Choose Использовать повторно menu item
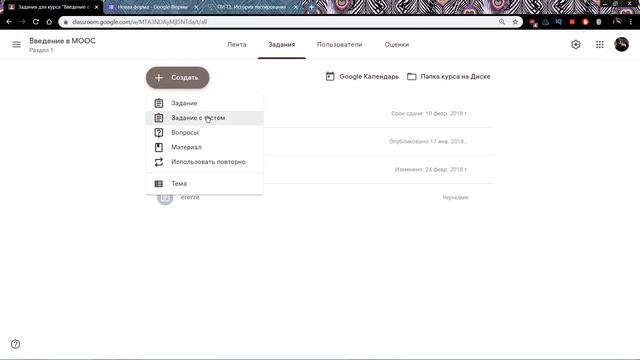The height and width of the screenshot is (360, 640). [204, 162]
